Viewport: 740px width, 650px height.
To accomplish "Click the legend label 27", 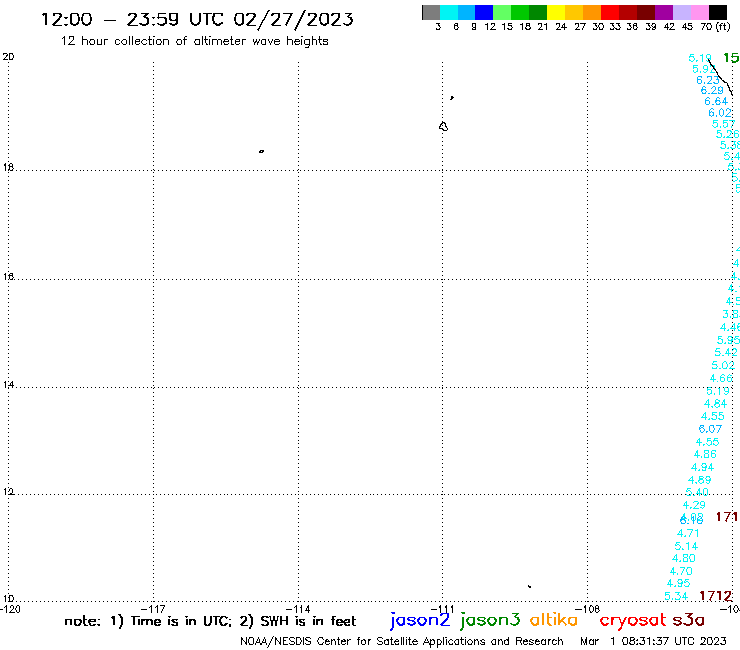I will click(x=580, y=26).
